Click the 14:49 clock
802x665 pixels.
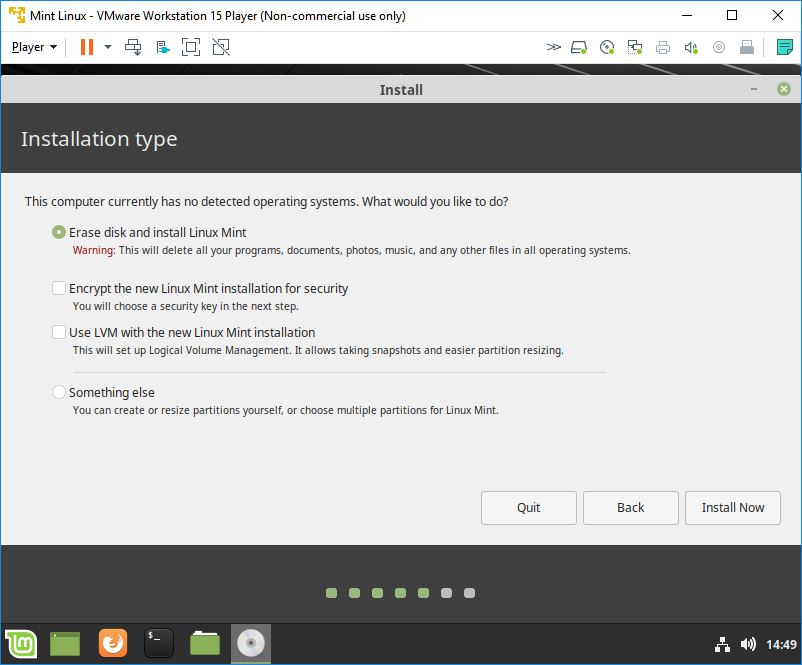pos(781,645)
